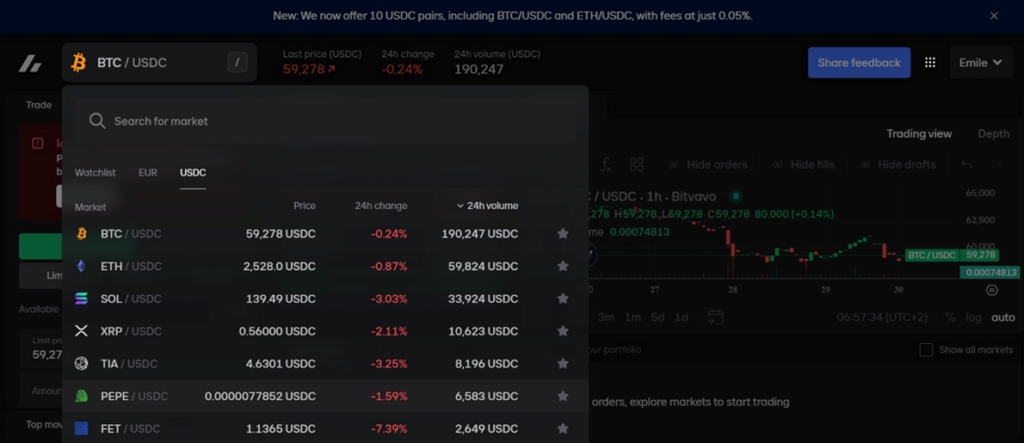Set chart range to 1d
The height and width of the screenshot is (443, 1024).
pos(681,317)
